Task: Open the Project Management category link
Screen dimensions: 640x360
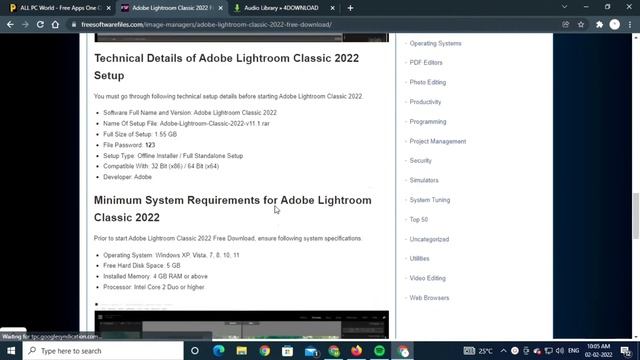Action: (438, 141)
